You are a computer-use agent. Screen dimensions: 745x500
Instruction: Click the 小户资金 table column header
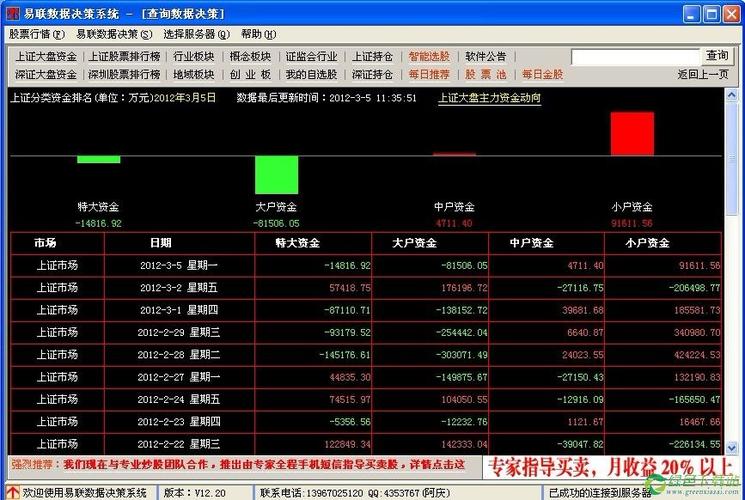tap(663, 243)
